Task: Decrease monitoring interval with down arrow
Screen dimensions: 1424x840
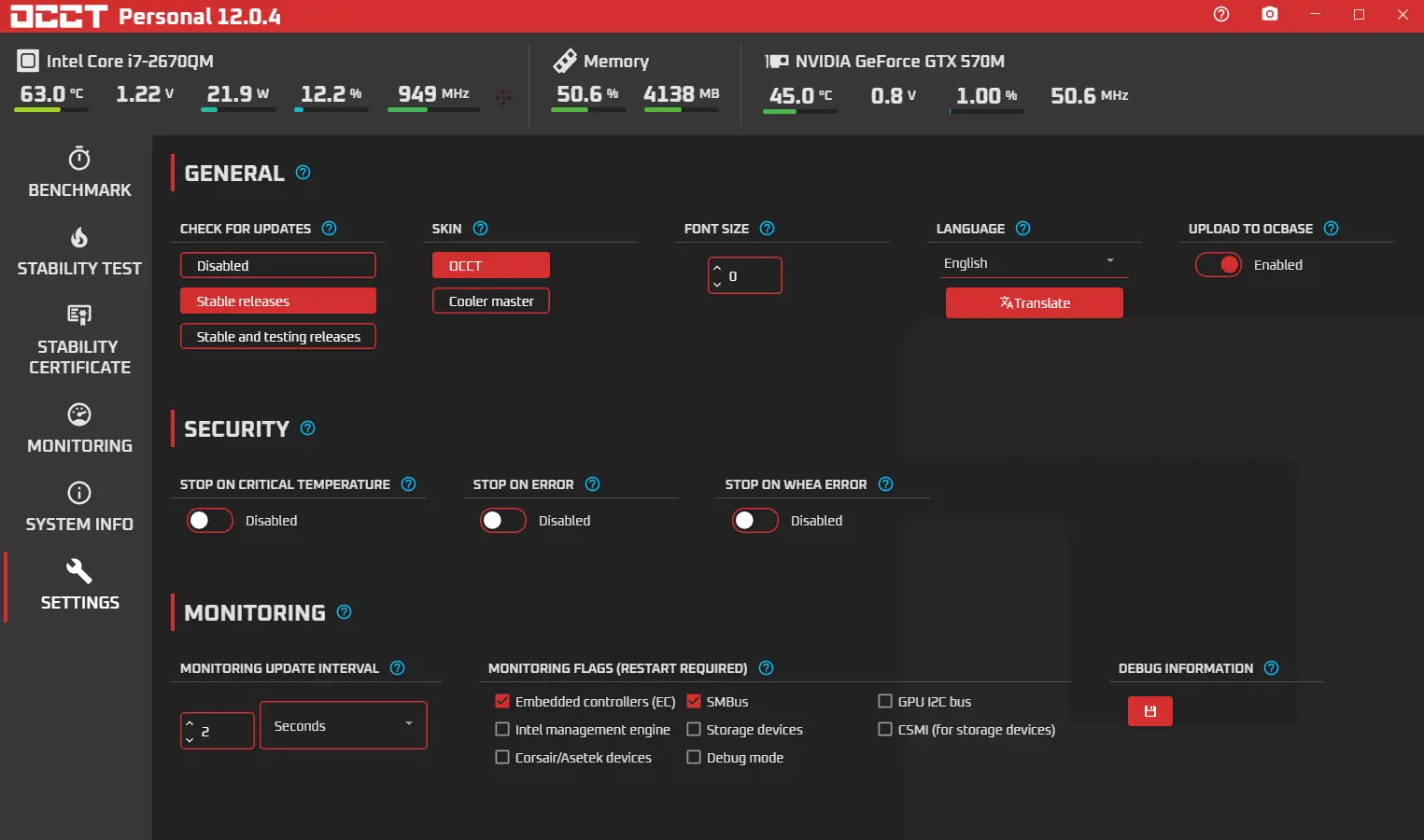Action: tap(190, 739)
